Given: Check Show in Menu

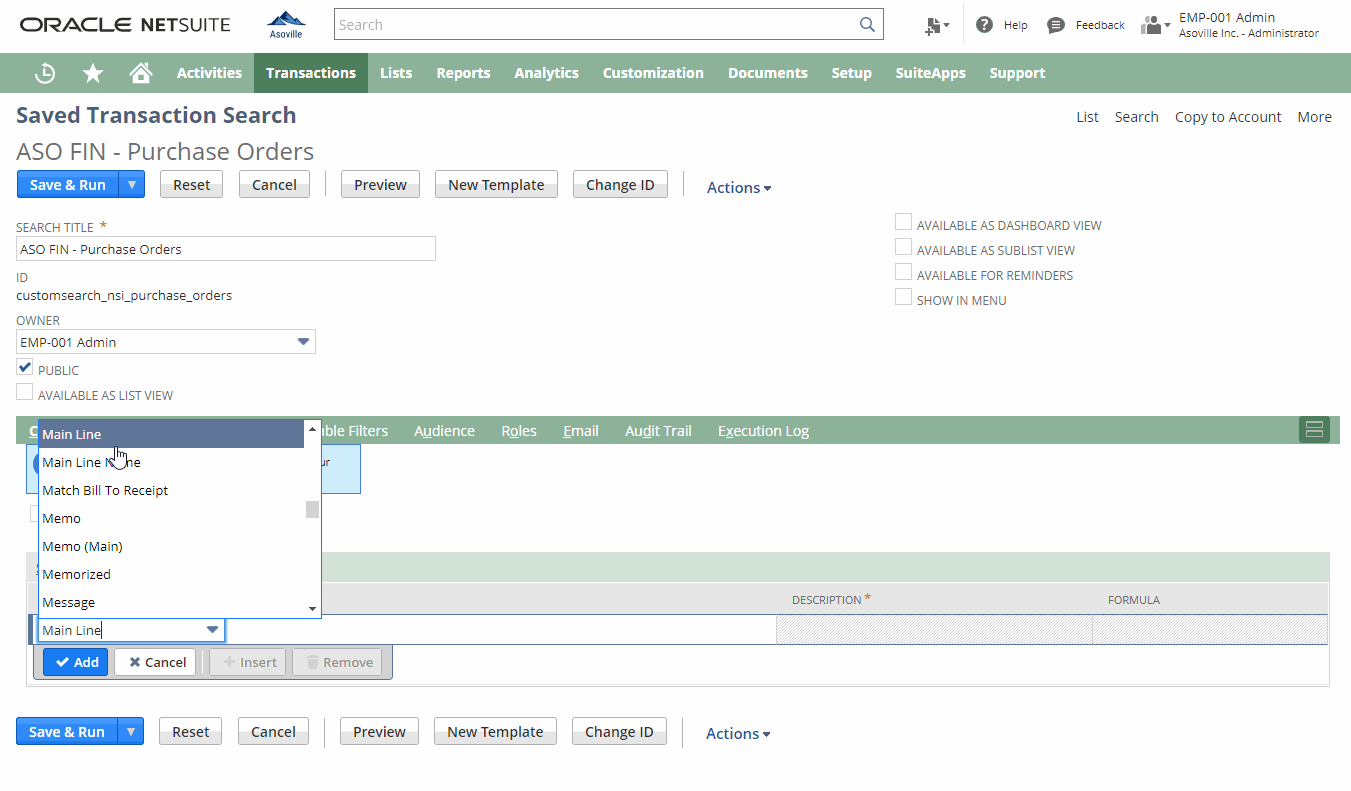Looking at the screenshot, I should click(903, 297).
